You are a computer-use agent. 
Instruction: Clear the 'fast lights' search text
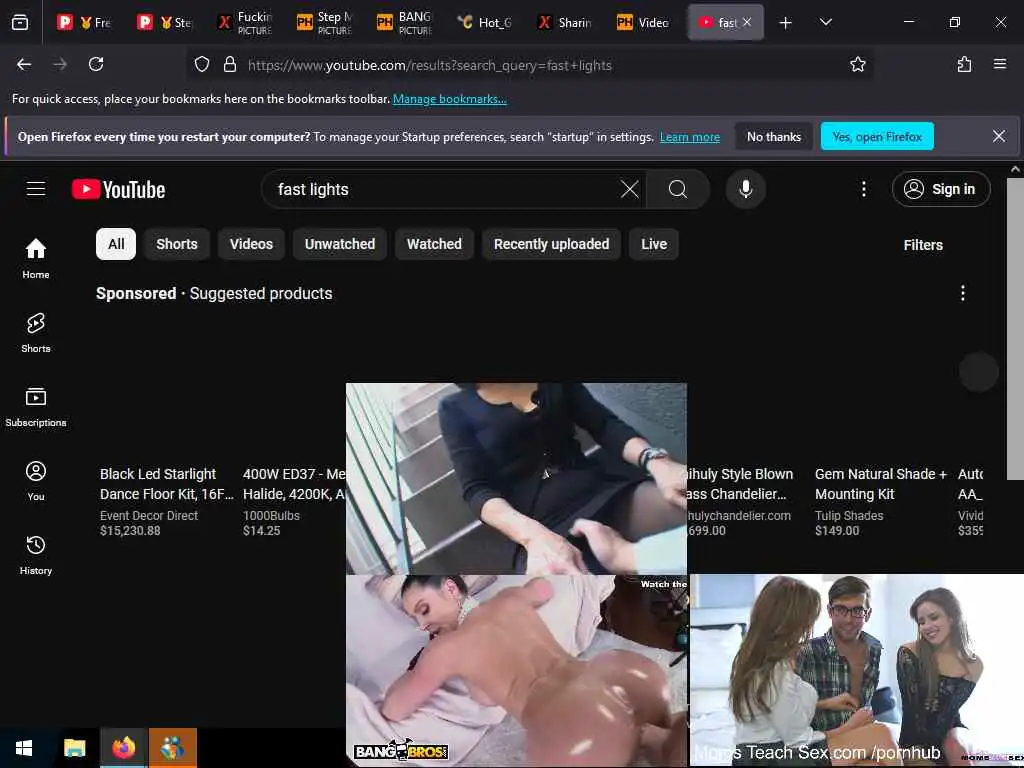tap(630, 189)
